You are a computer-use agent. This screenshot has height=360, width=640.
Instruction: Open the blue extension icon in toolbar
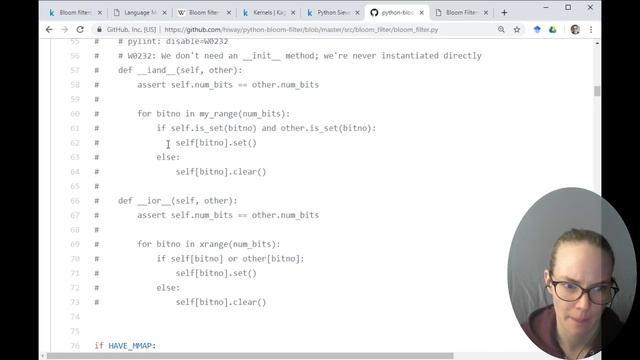coord(537,29)
